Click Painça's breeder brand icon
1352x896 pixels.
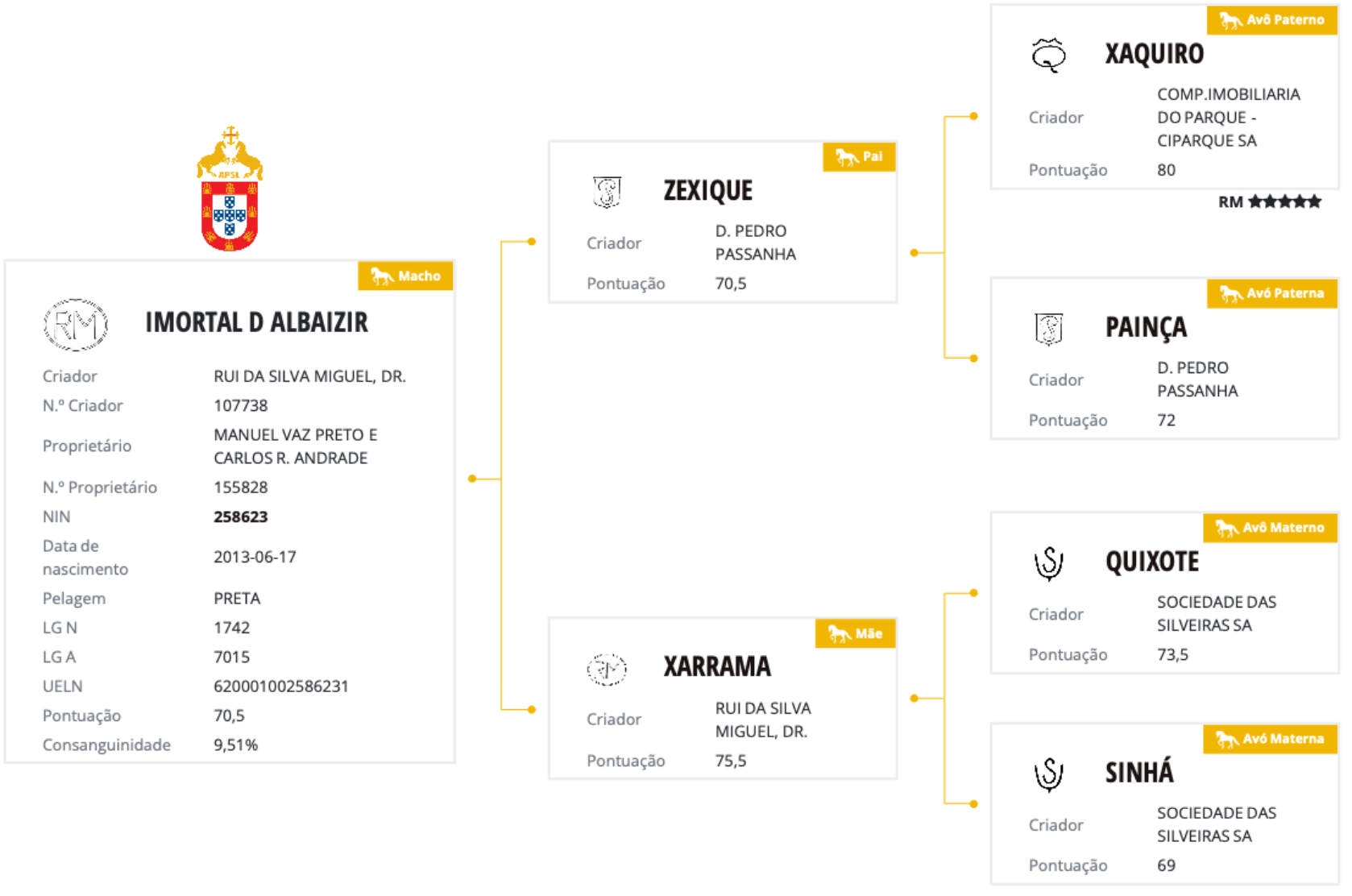tap(1048, 329)
